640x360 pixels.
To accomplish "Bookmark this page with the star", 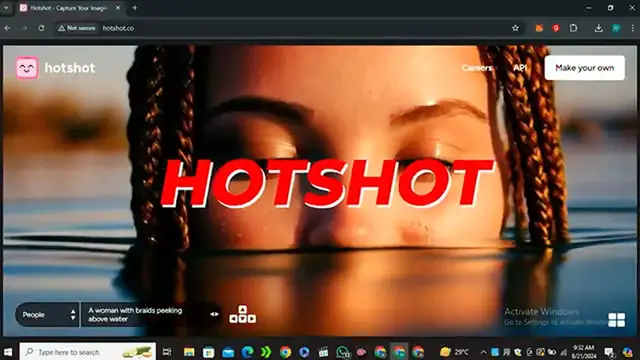I will pos(515,28).
